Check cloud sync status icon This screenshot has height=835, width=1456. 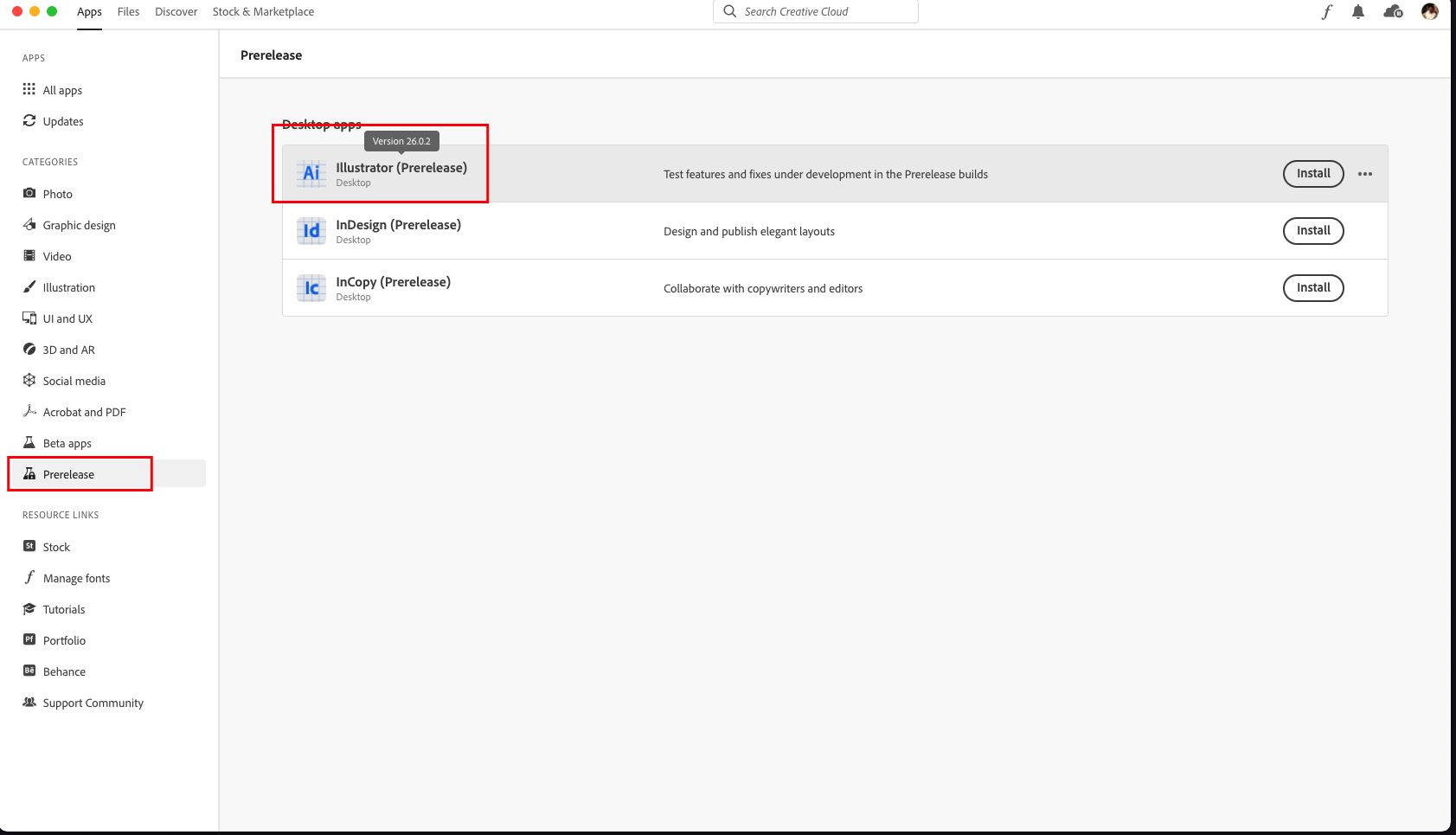pyautogui.click(x=1393, y=11)
